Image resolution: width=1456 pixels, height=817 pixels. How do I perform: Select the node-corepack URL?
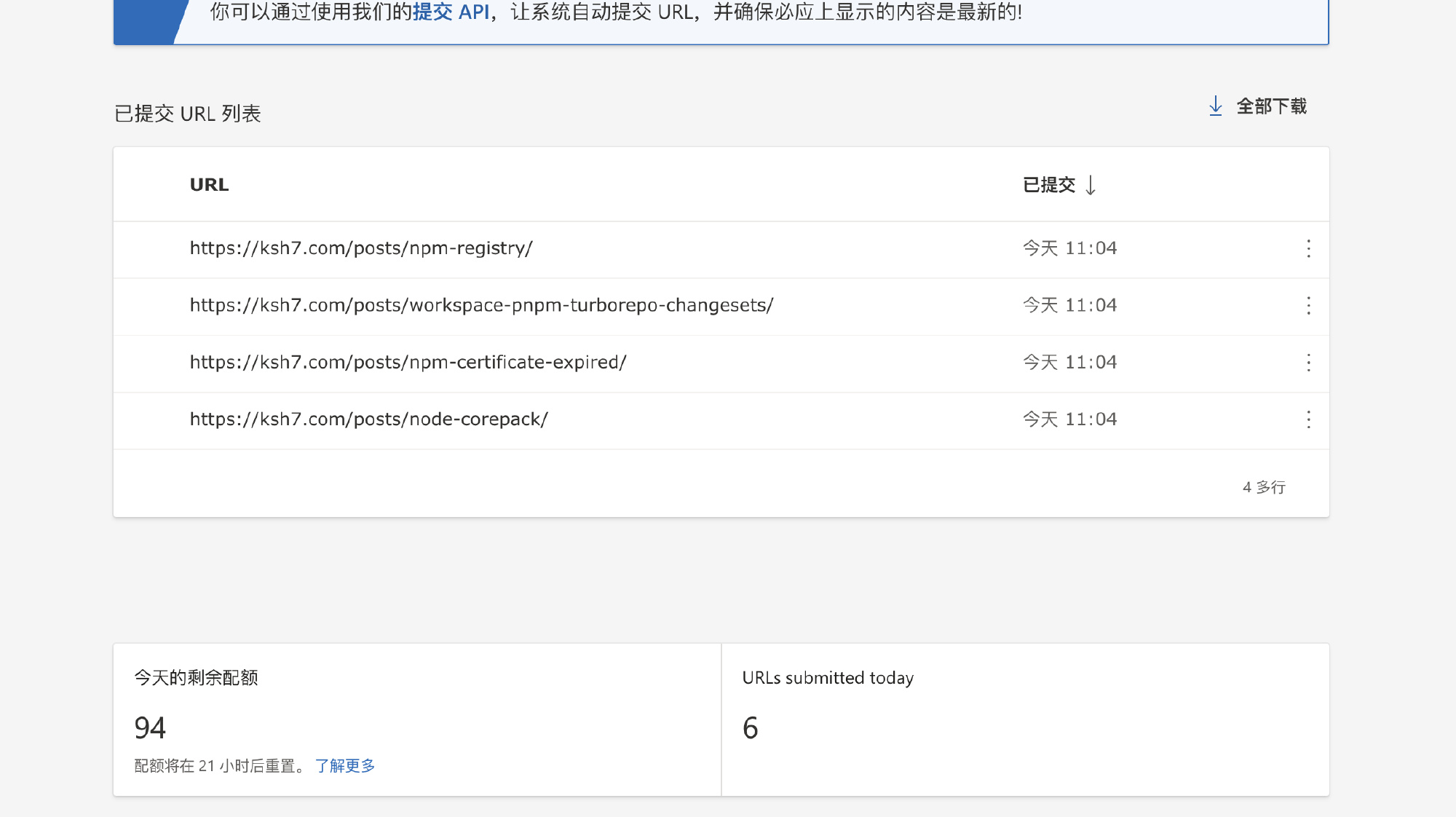point(368,419)
